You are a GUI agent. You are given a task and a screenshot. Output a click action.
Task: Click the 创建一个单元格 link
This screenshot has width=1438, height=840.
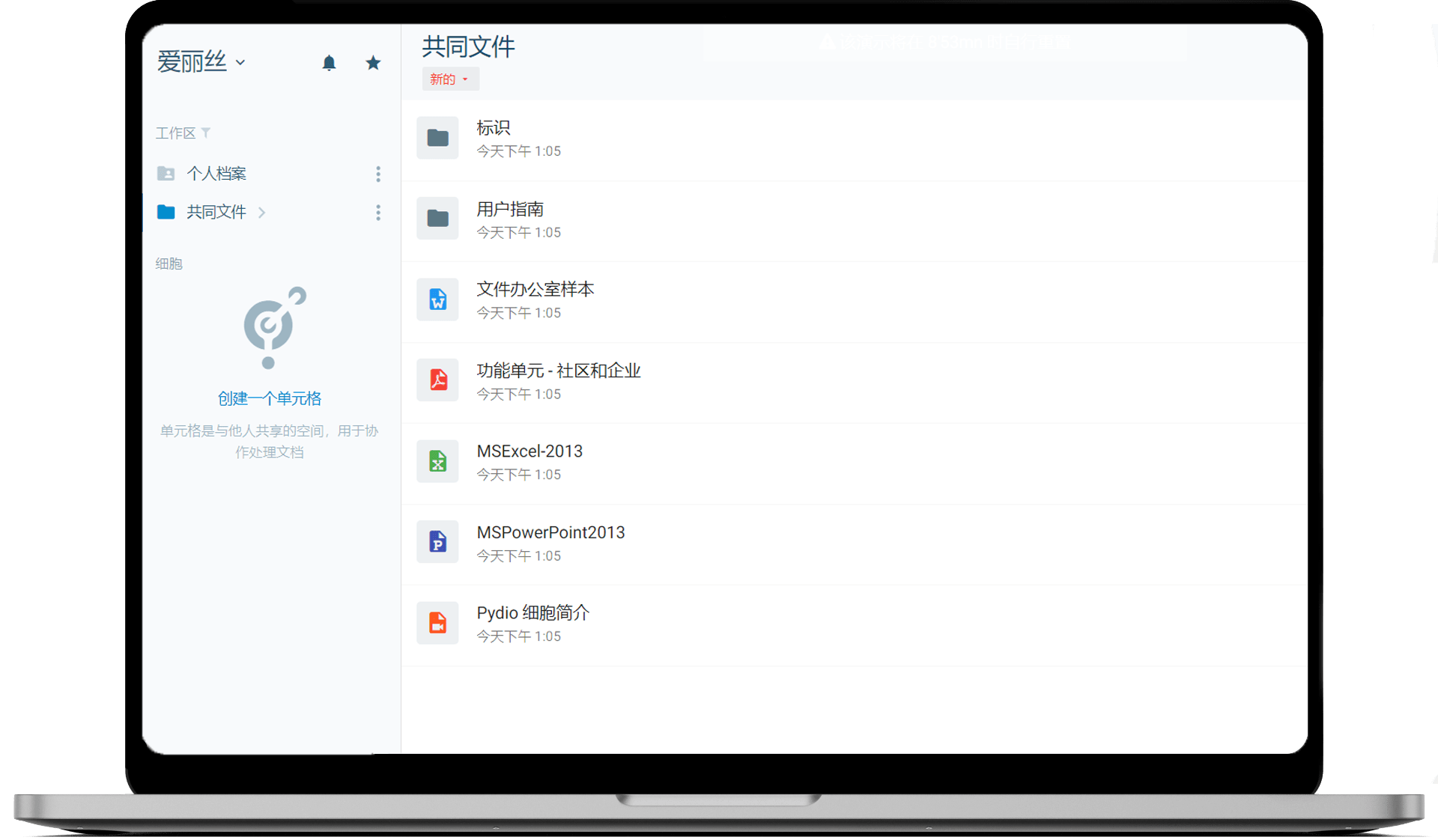point(270,398)
